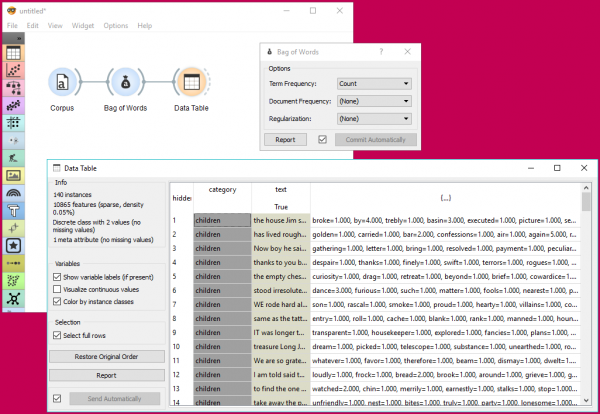Screen dimensions: 600x414
Task: Open the Term Frequency dropdown
Action: click(x=374, y=84)
